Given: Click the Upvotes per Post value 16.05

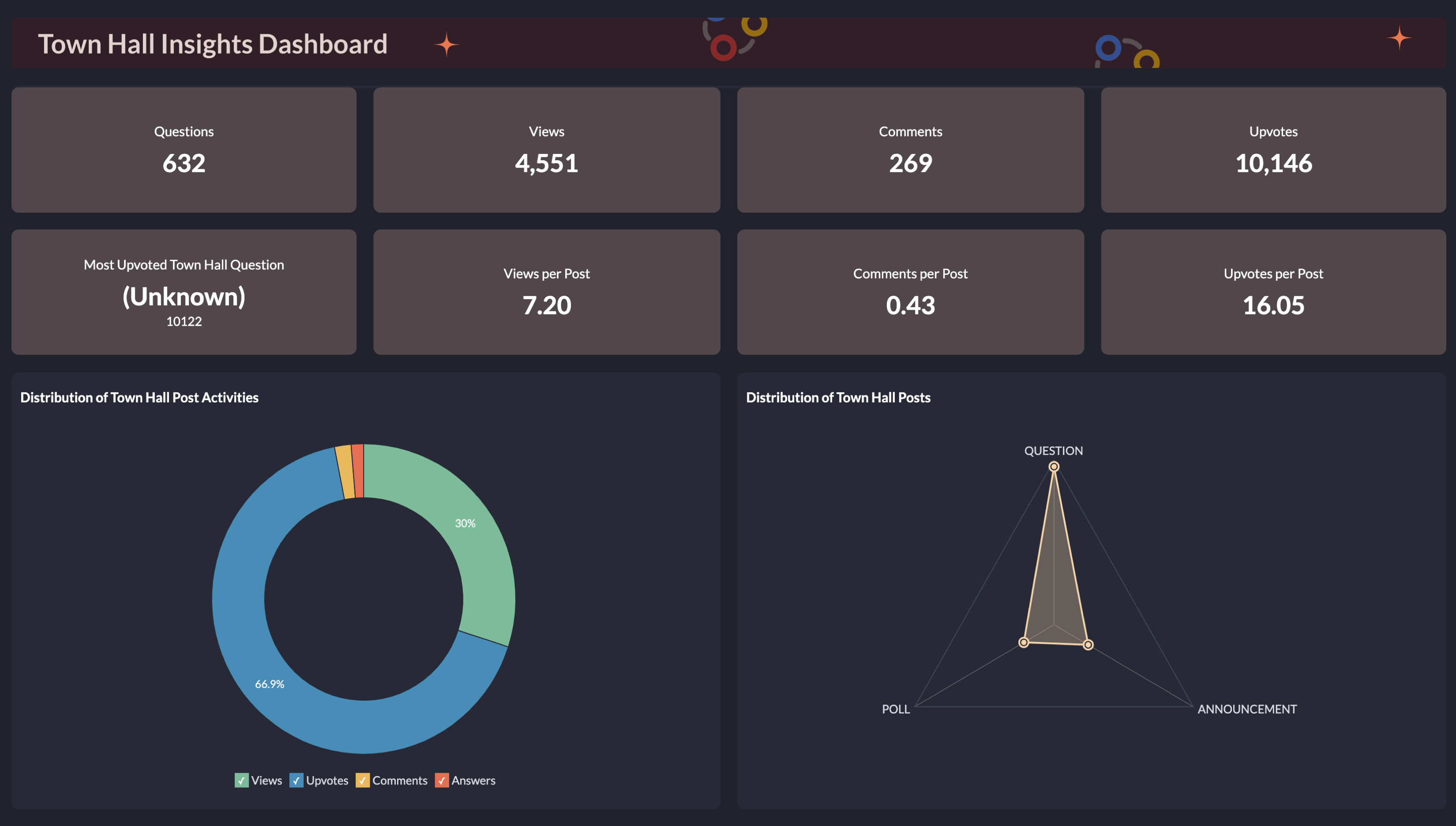Looking at the screenshot, I should tap(1272, 303).
